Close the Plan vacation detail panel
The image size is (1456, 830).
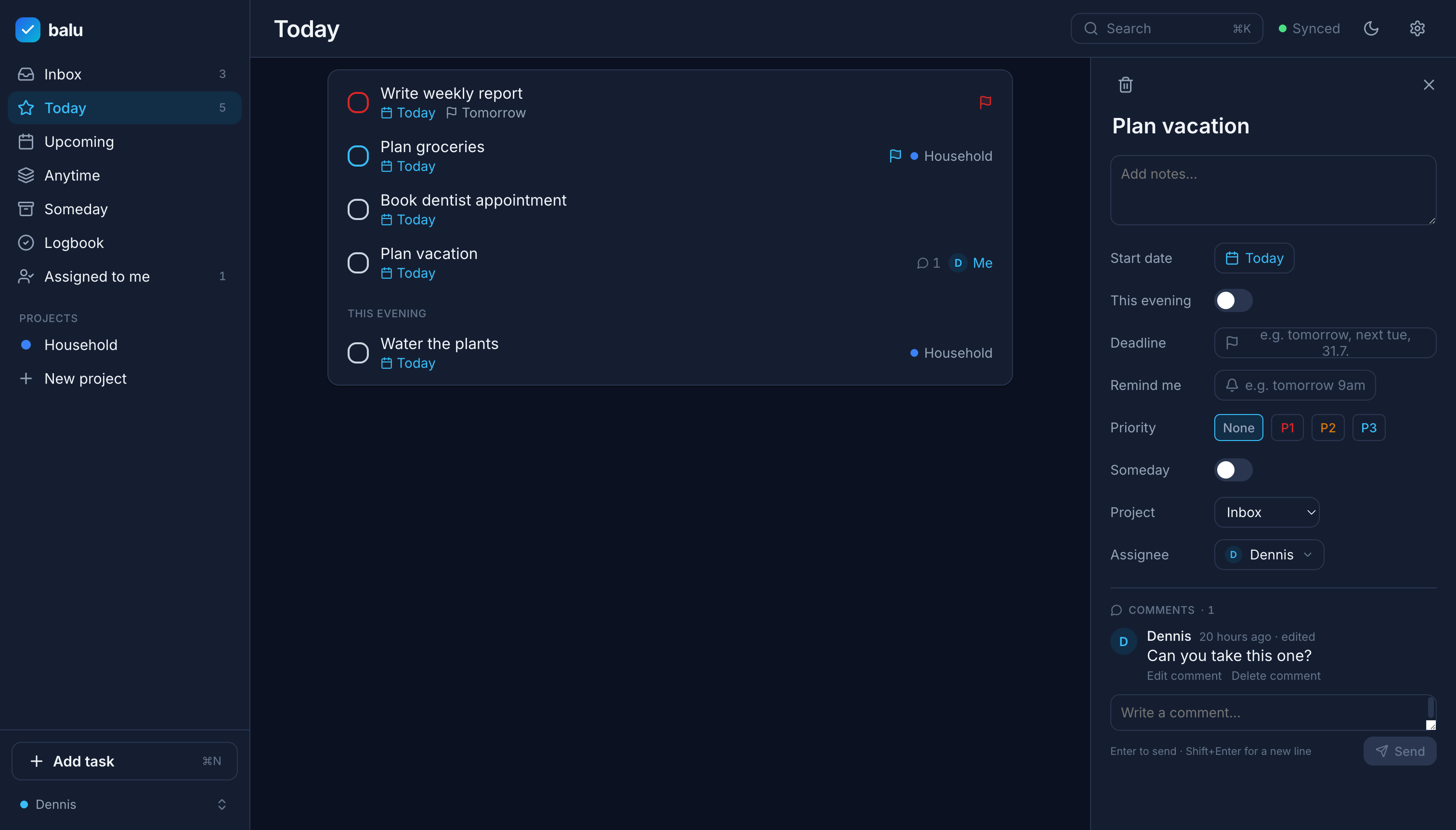pos(1429,85)
